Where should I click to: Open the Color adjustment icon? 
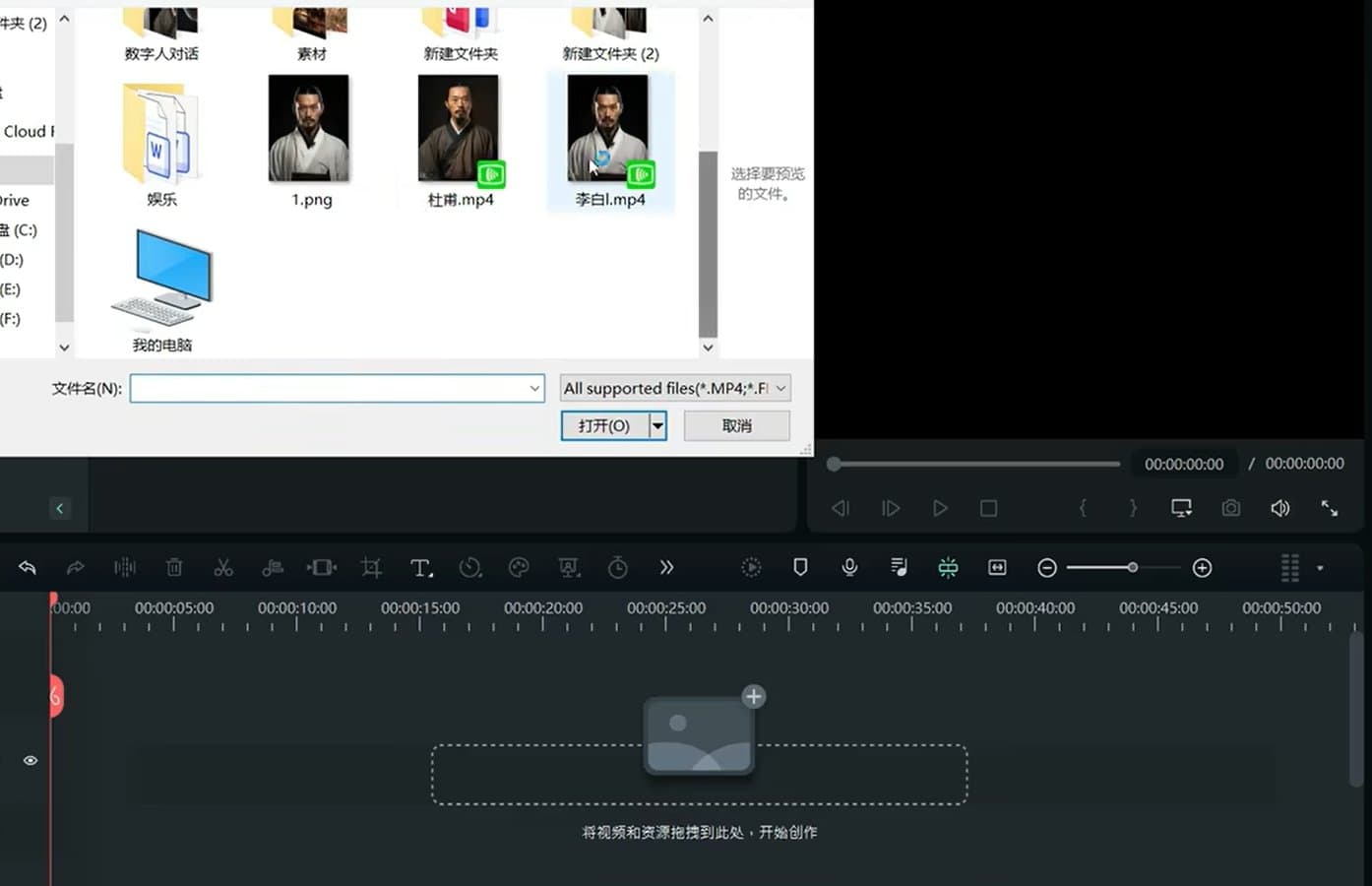pos(519,567)
